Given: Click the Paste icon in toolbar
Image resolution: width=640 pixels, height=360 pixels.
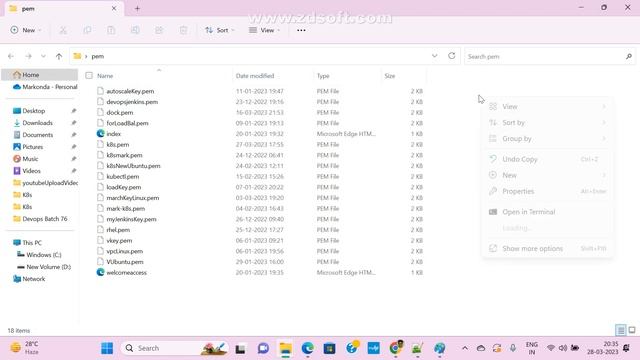Looking at the screenshot, I should click(111, 30).
